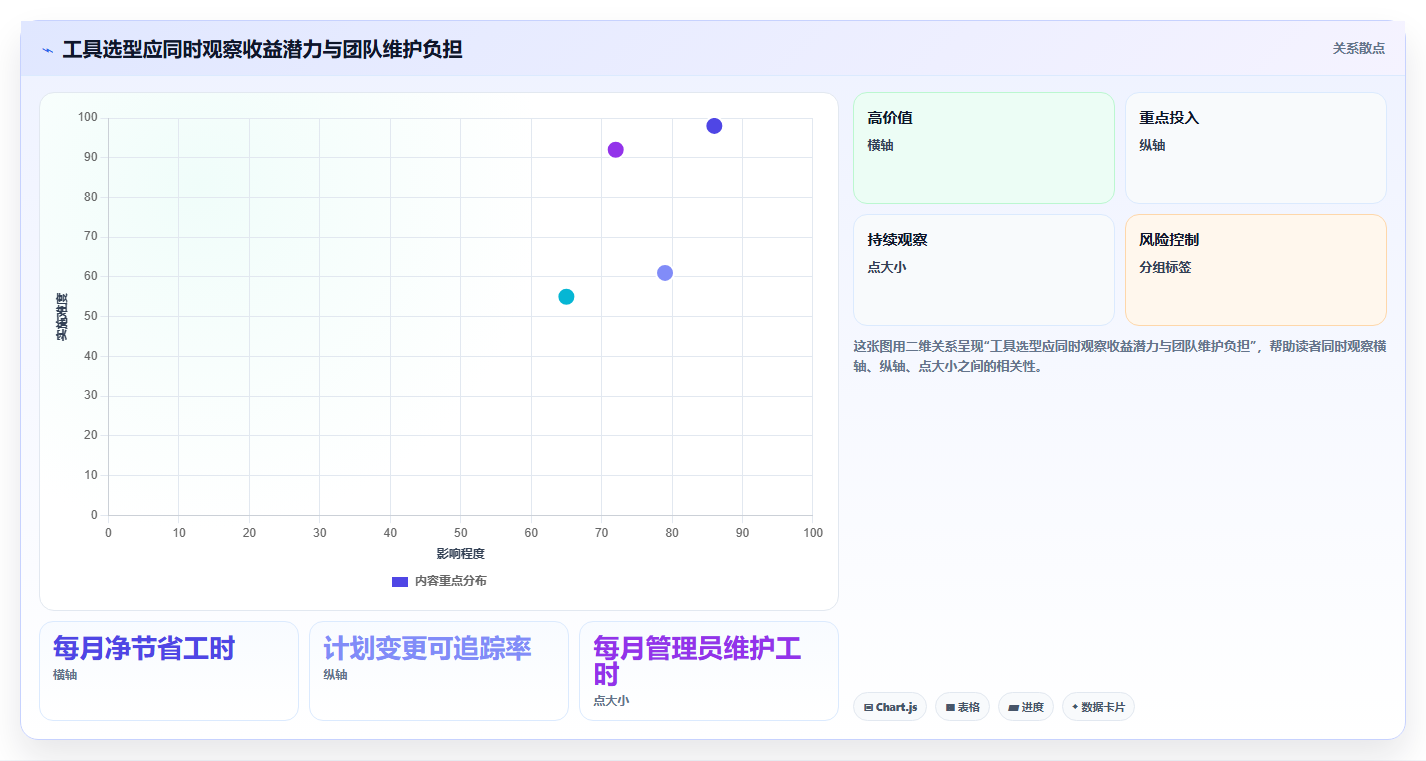
Task: Click the 关系散点 label in header
Action: tap(1359, 48)
